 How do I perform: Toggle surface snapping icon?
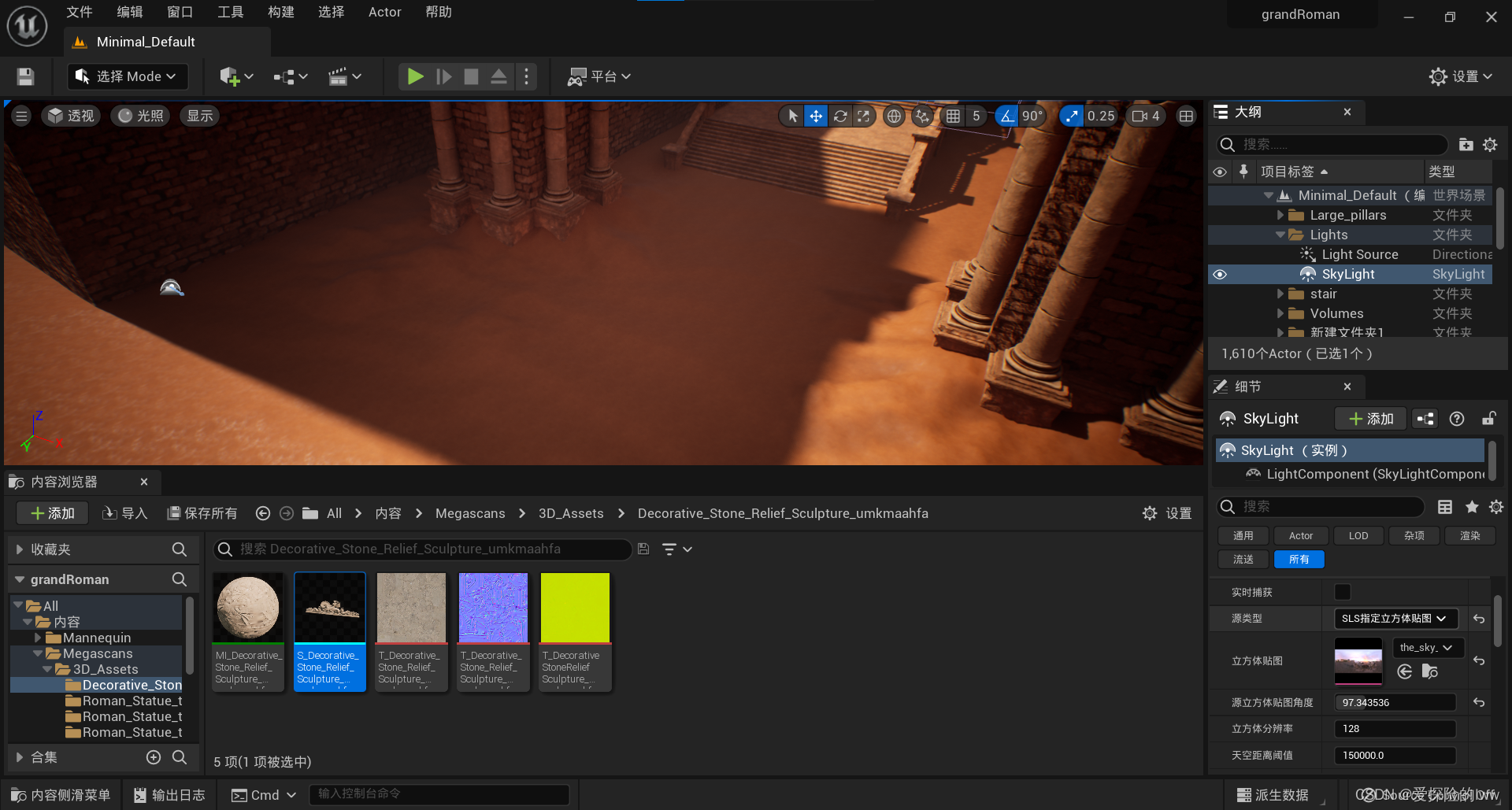click(x=922, y=117)
